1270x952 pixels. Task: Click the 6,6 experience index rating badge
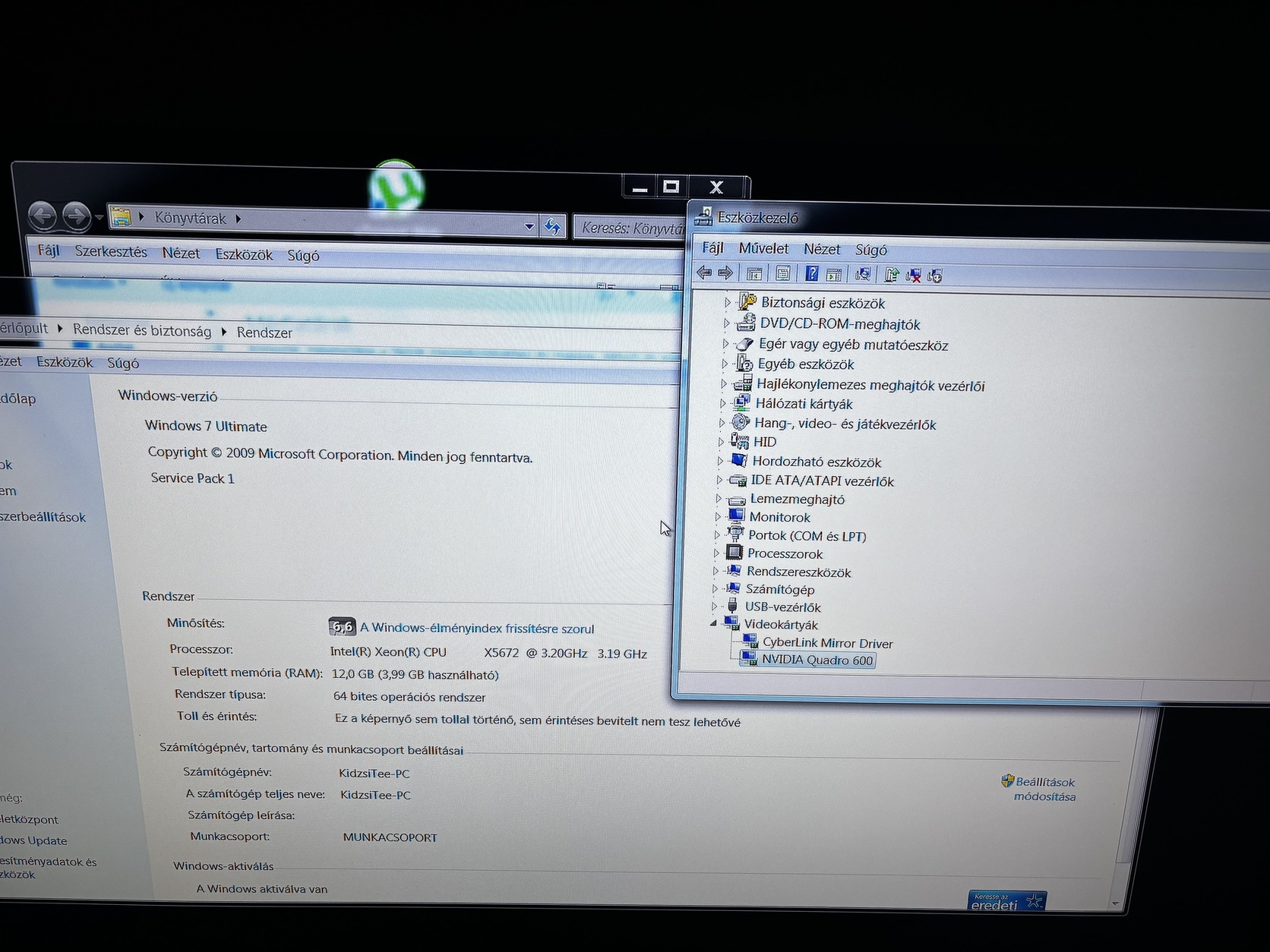click(x=343, y=626)
